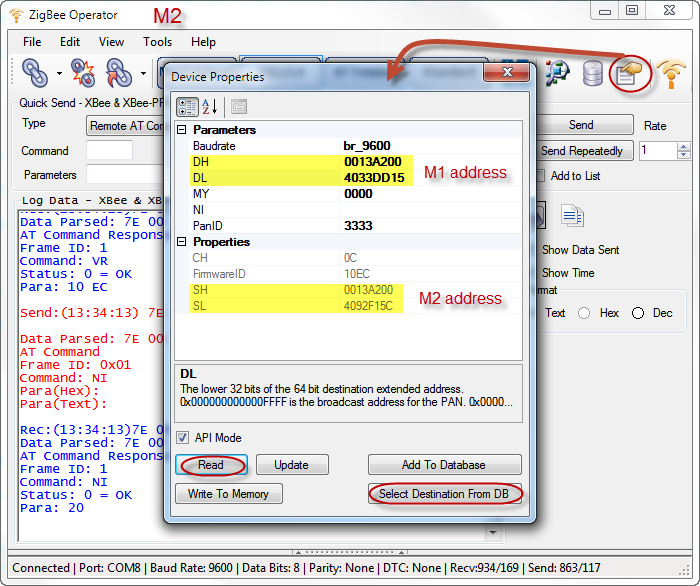Sort properties alphabetically with A-Z icon
700x586 pixels.
click(209, 107)
